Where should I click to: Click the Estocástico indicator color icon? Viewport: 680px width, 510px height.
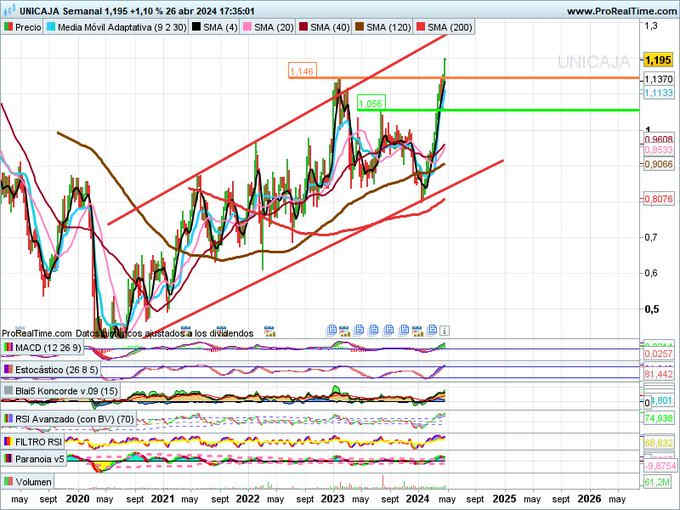point(8,369)
